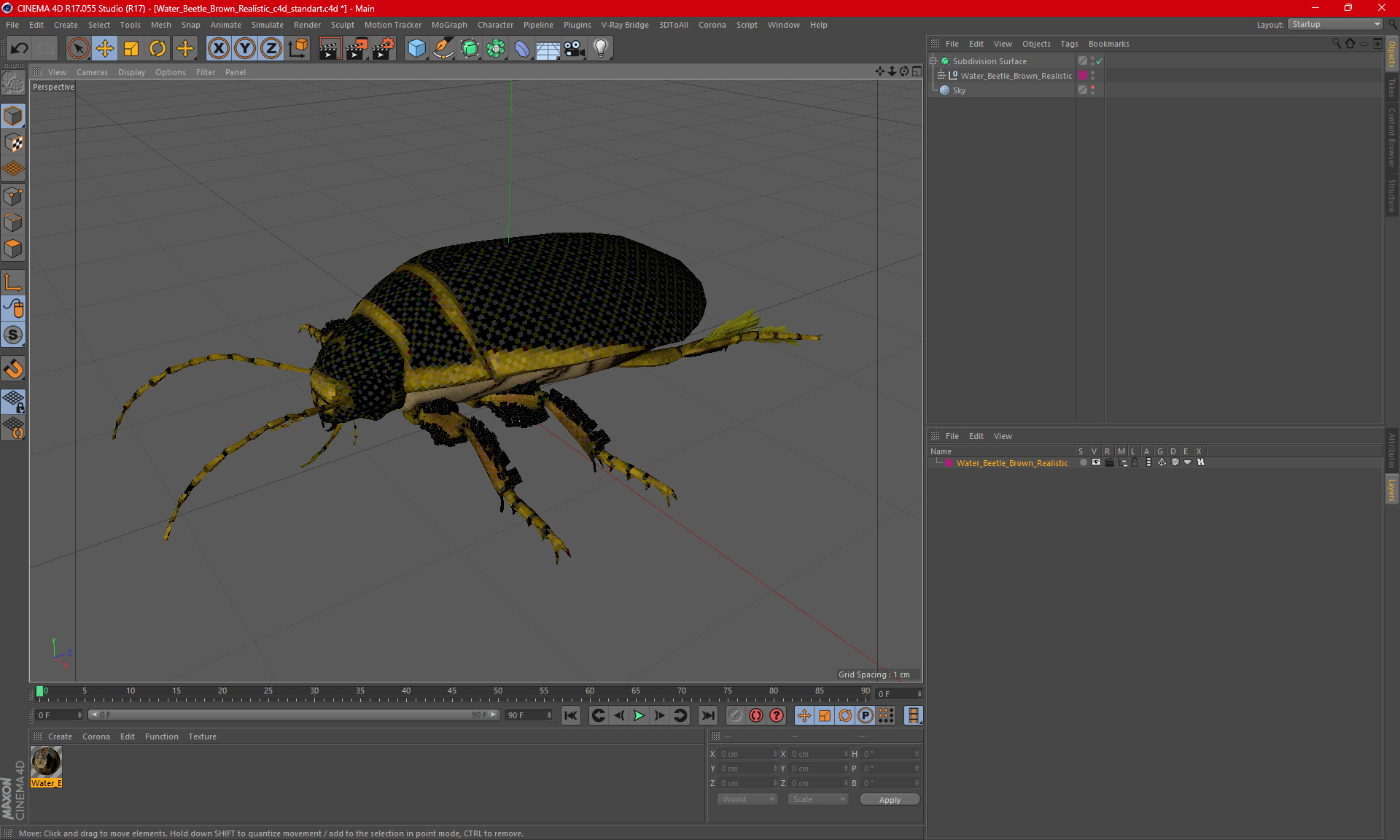Click the preview range slider bar

[293, 715]
